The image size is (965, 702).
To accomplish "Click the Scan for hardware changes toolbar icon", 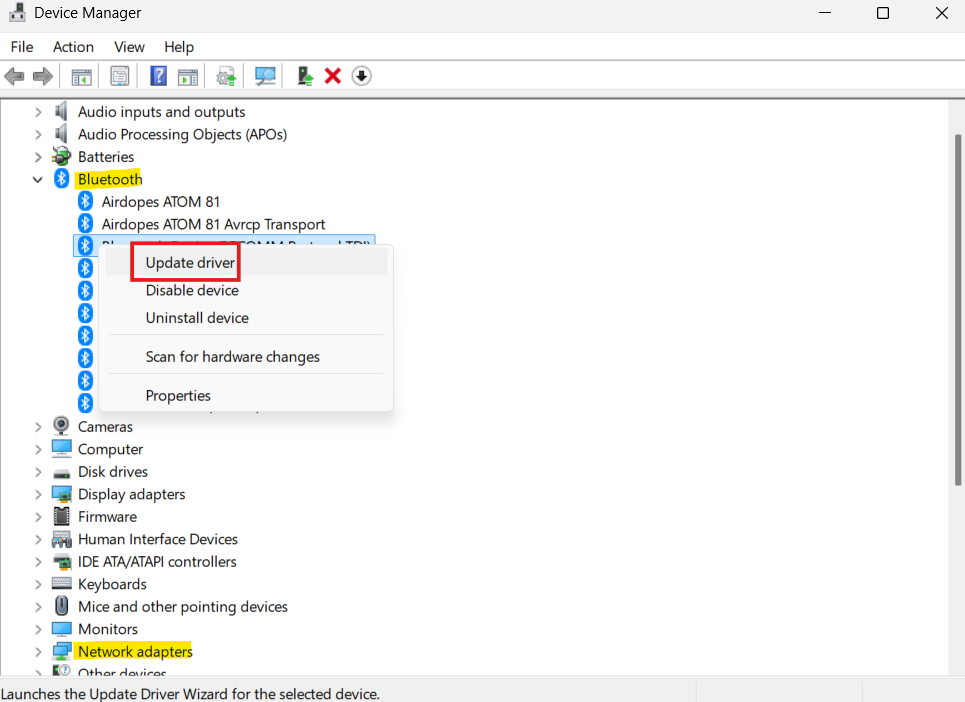I will coord(226,77).
